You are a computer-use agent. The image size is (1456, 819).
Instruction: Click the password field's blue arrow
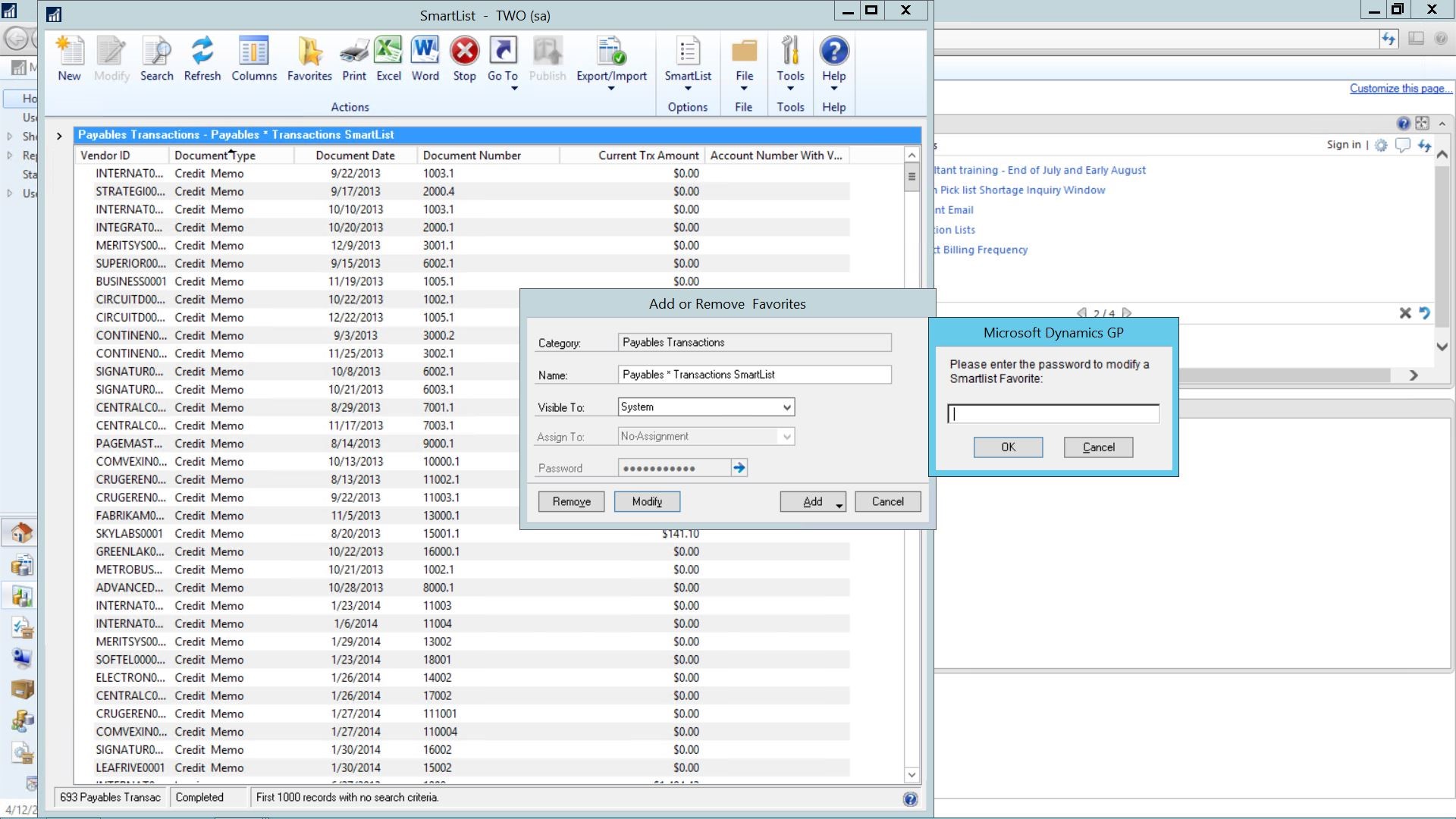point(739,468)
